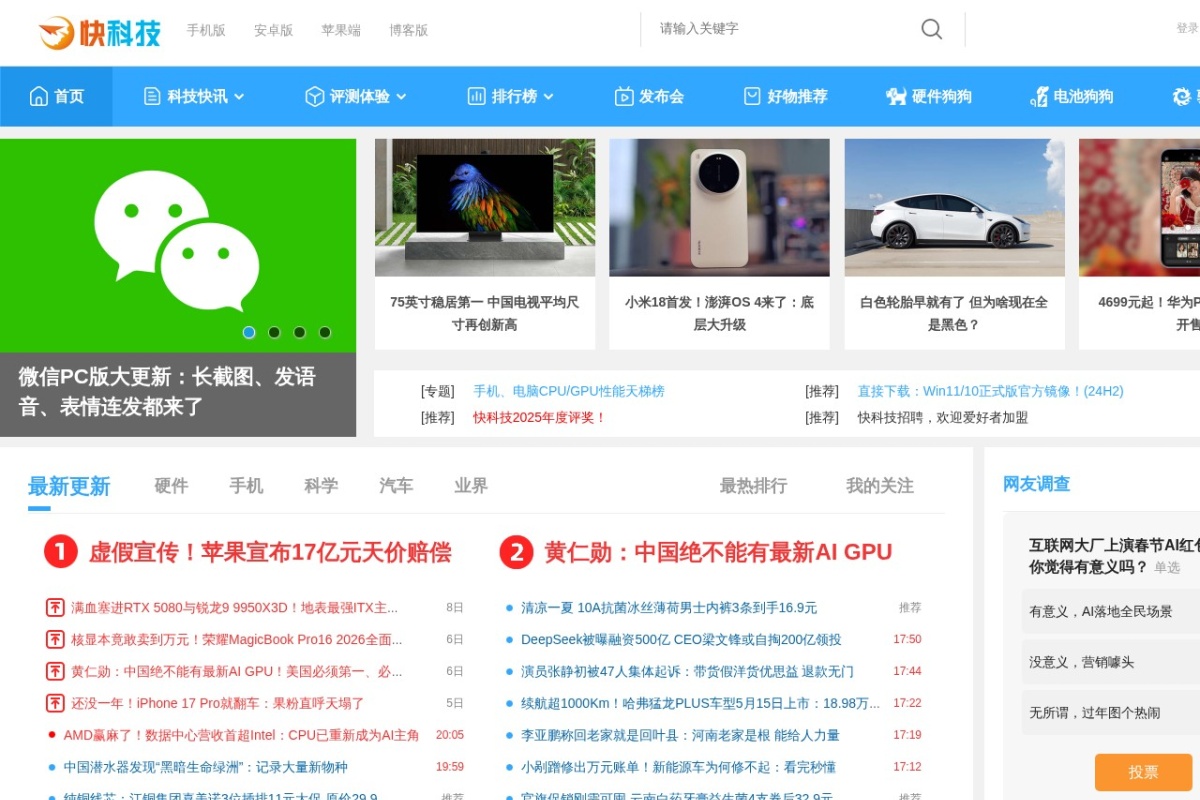The width and height of the screenshot is (1200, 800).
Task: Click the play icon beside 发布会
Action: [x=624, y=96]
